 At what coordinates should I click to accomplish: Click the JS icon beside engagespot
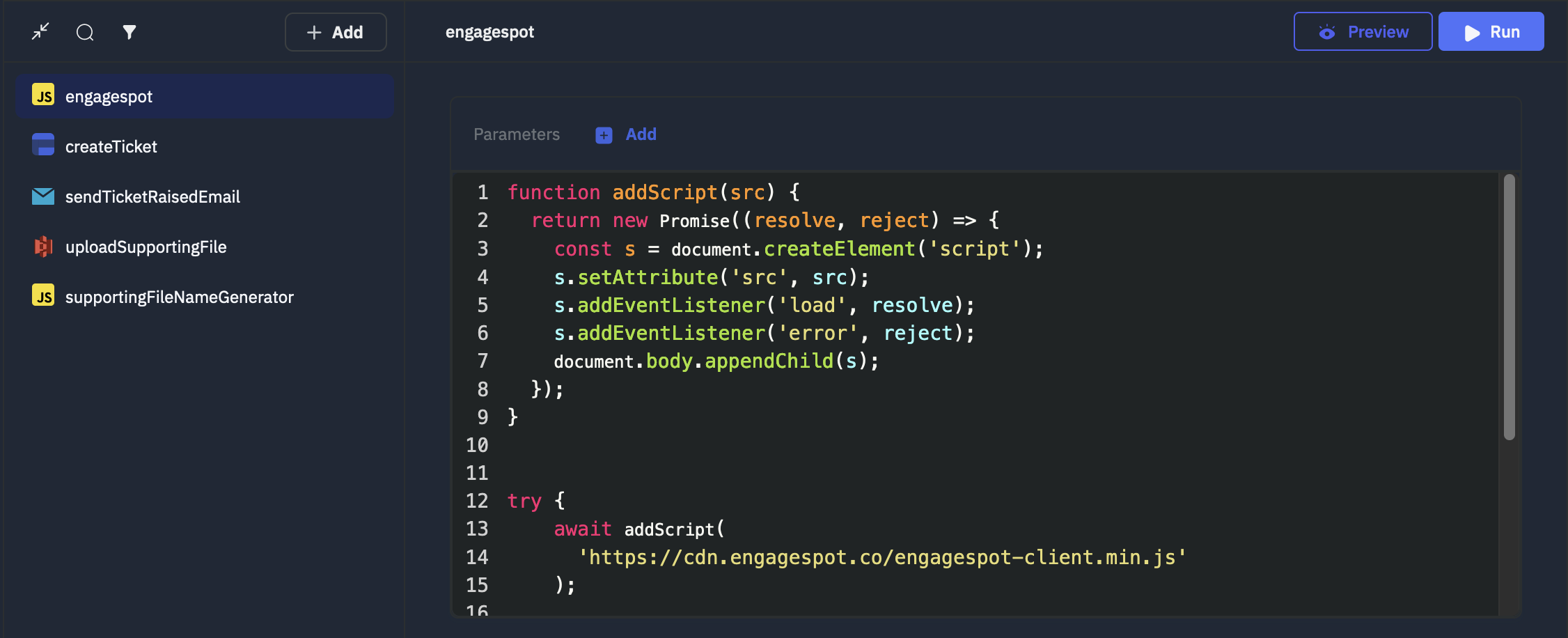pyautogui.click(x=43, y=95)
